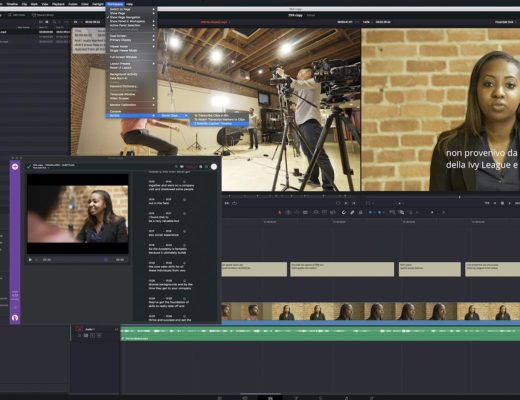Expand the Monitor Calibration submenu
Screen dimensions: 520x400
tap(131, 105)
